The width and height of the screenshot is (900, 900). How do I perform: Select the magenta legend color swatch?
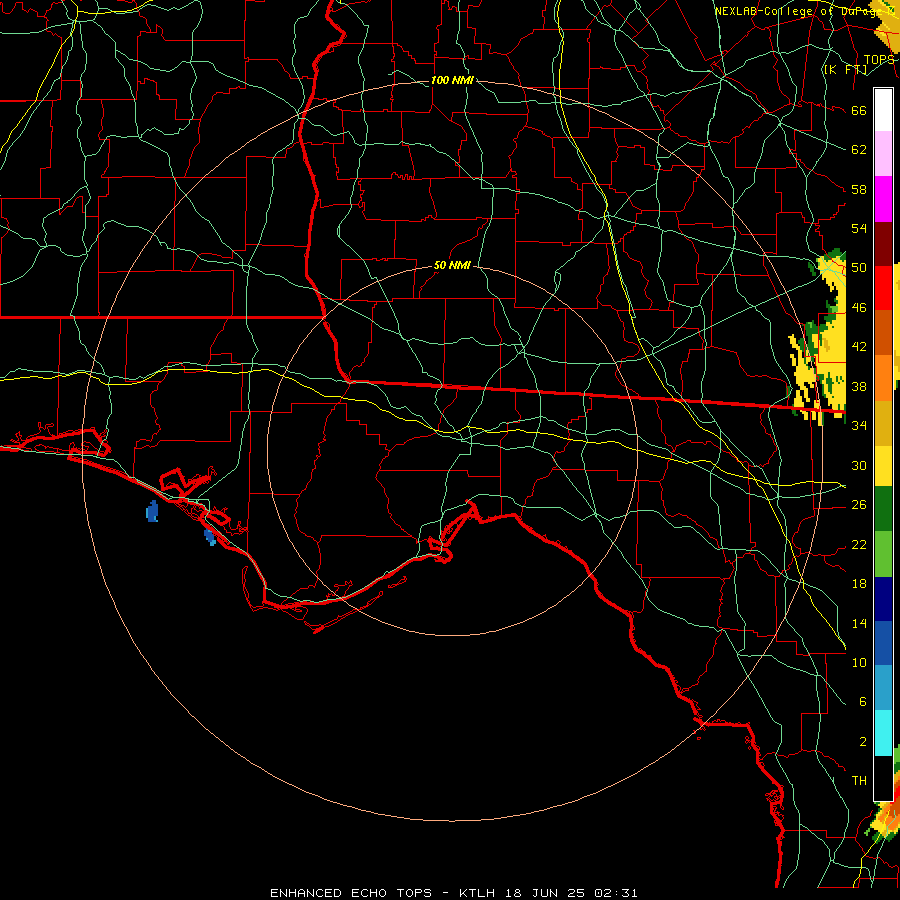pyautogui.click(x=883, y=199)
